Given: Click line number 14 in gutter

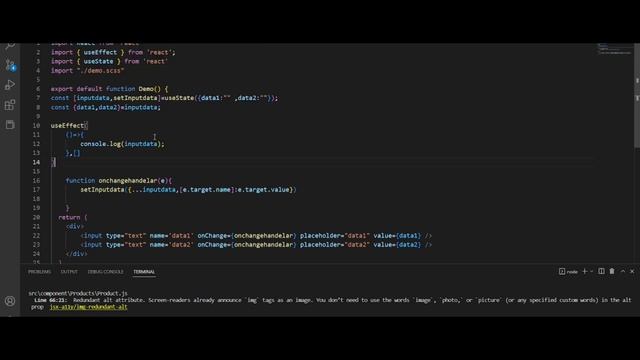Looking at the screenshot, I should click(x=36, y=162).
